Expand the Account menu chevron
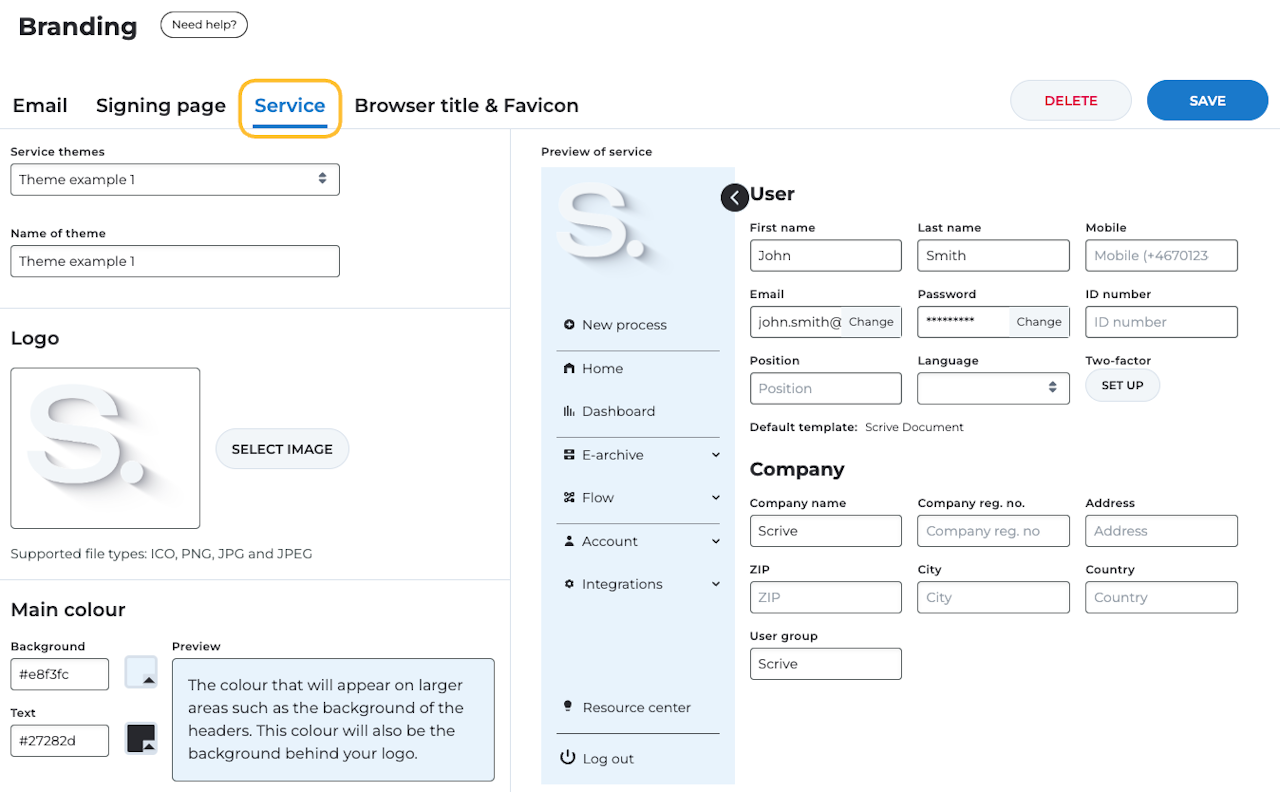 716,542
